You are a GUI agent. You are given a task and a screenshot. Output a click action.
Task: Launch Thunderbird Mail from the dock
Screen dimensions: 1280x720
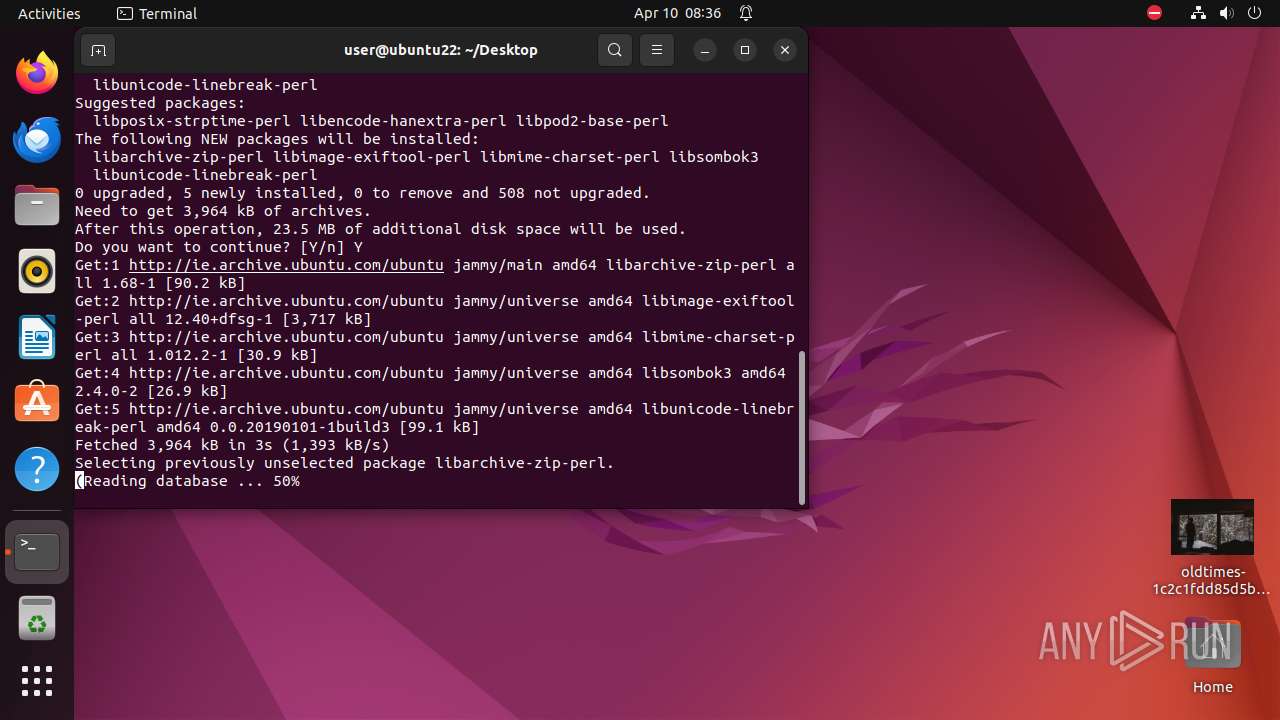click(37, 139)
